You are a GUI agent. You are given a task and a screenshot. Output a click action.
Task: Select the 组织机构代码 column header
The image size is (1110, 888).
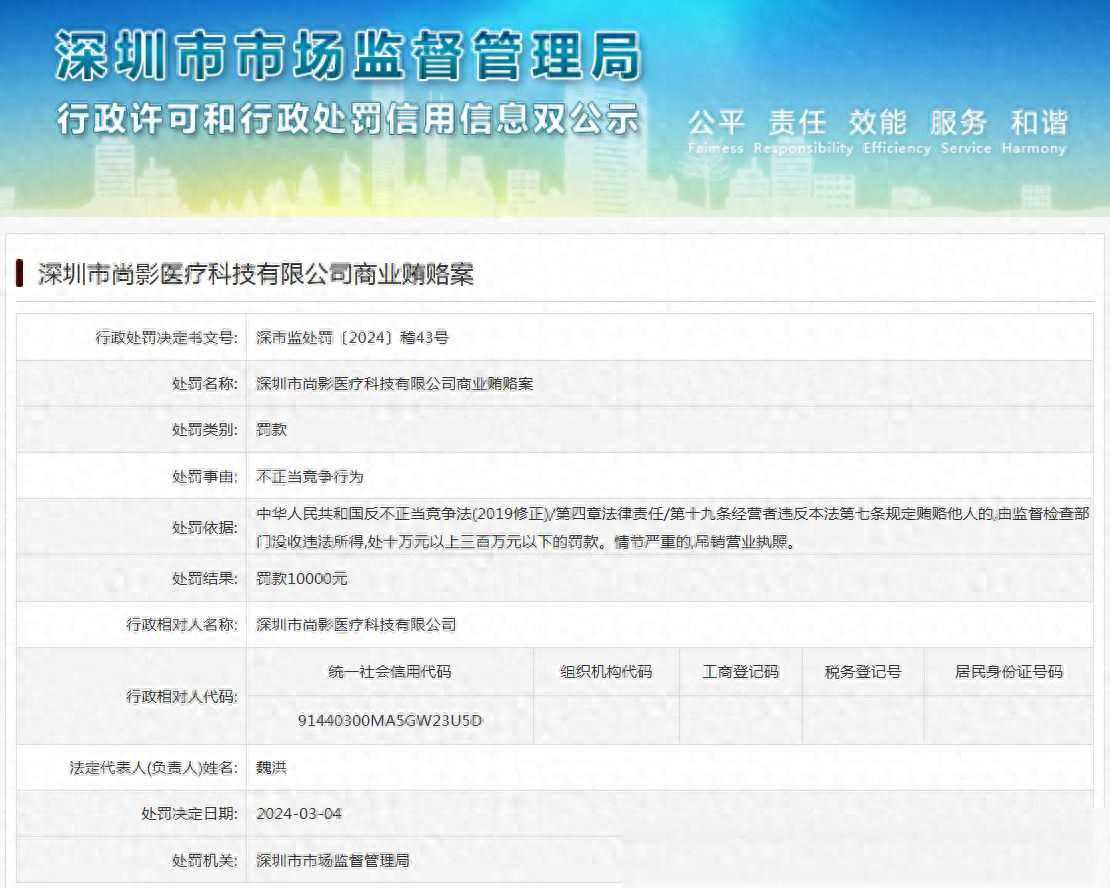pyautogui.click(x=606, y=672)
